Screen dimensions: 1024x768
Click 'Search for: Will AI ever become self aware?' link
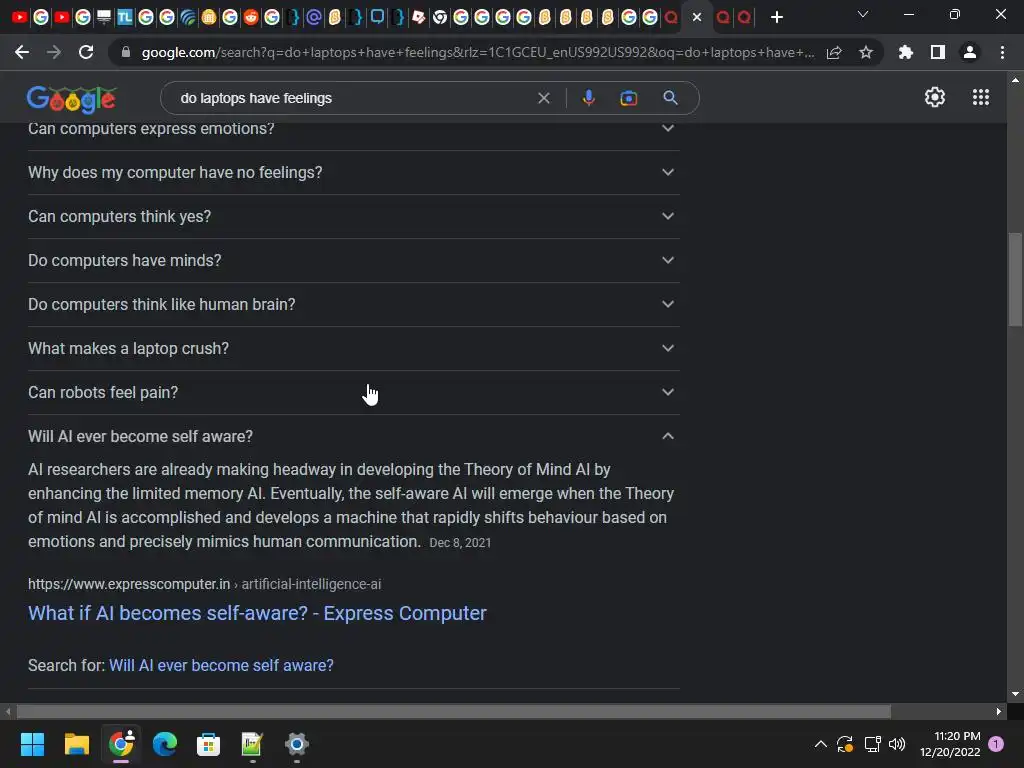coord(221,665)
